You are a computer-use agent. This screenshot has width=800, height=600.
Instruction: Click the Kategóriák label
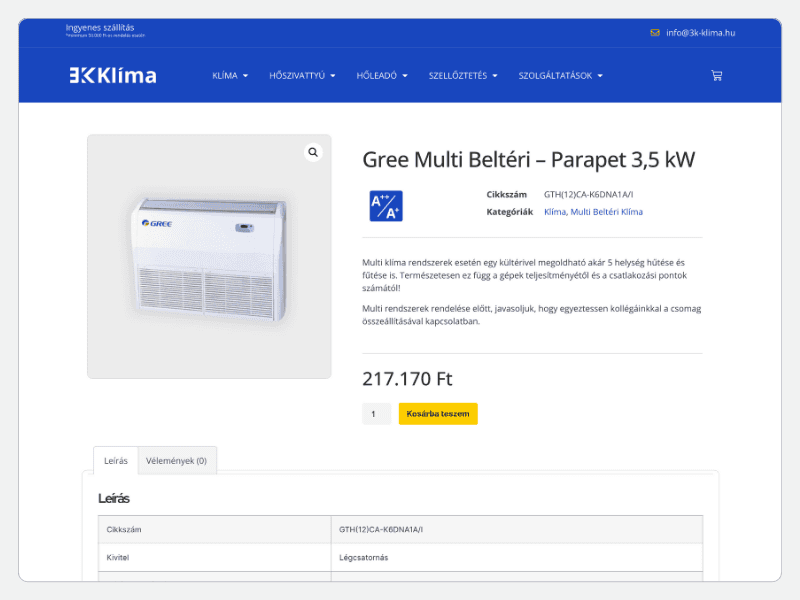tap(509, 212)
